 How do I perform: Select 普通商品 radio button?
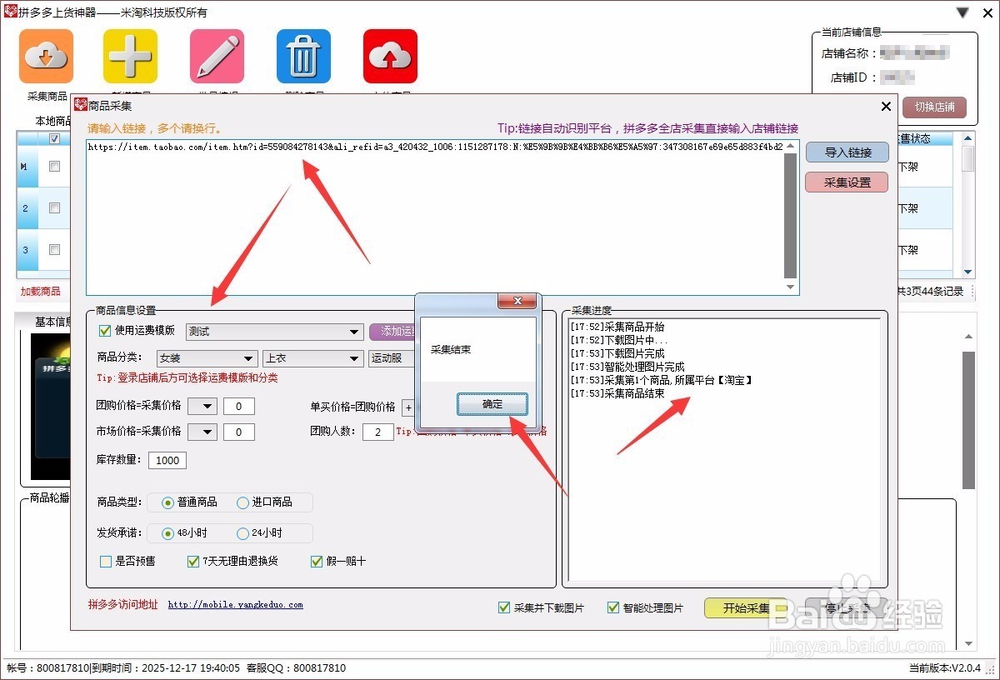point(168,503)
